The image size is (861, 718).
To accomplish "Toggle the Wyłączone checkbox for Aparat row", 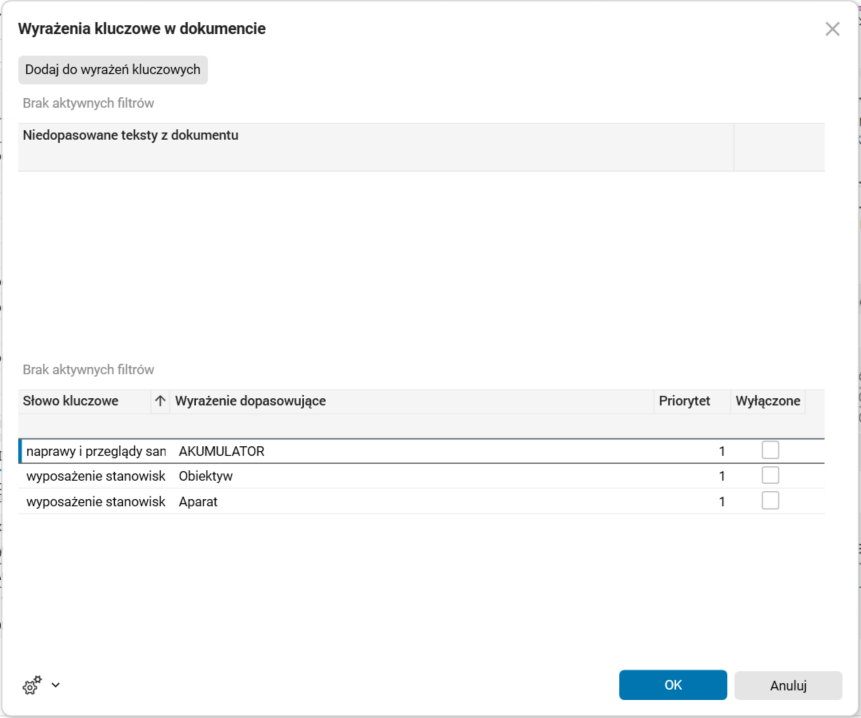I will point(770,500).
